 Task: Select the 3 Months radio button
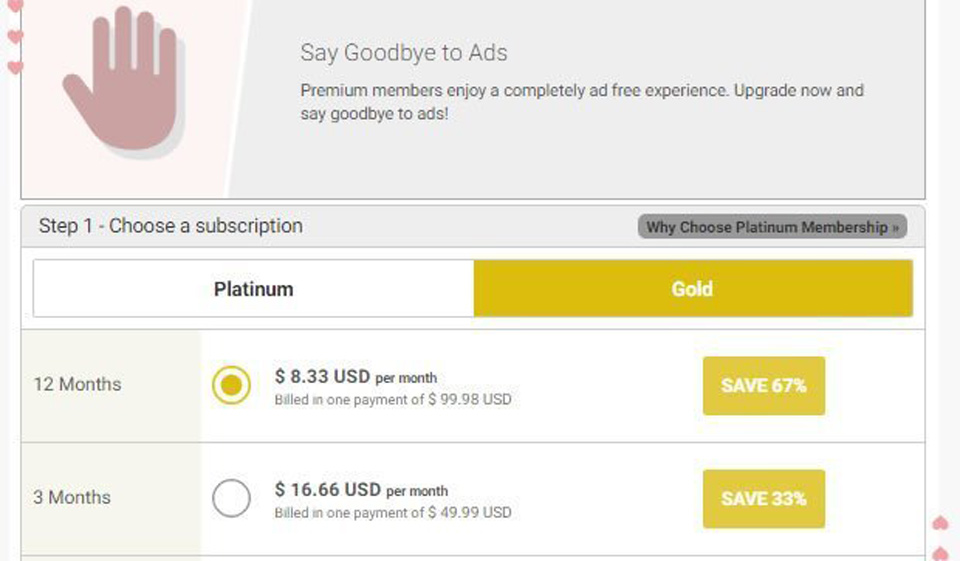pyautogui.click(x=232, y=498)
